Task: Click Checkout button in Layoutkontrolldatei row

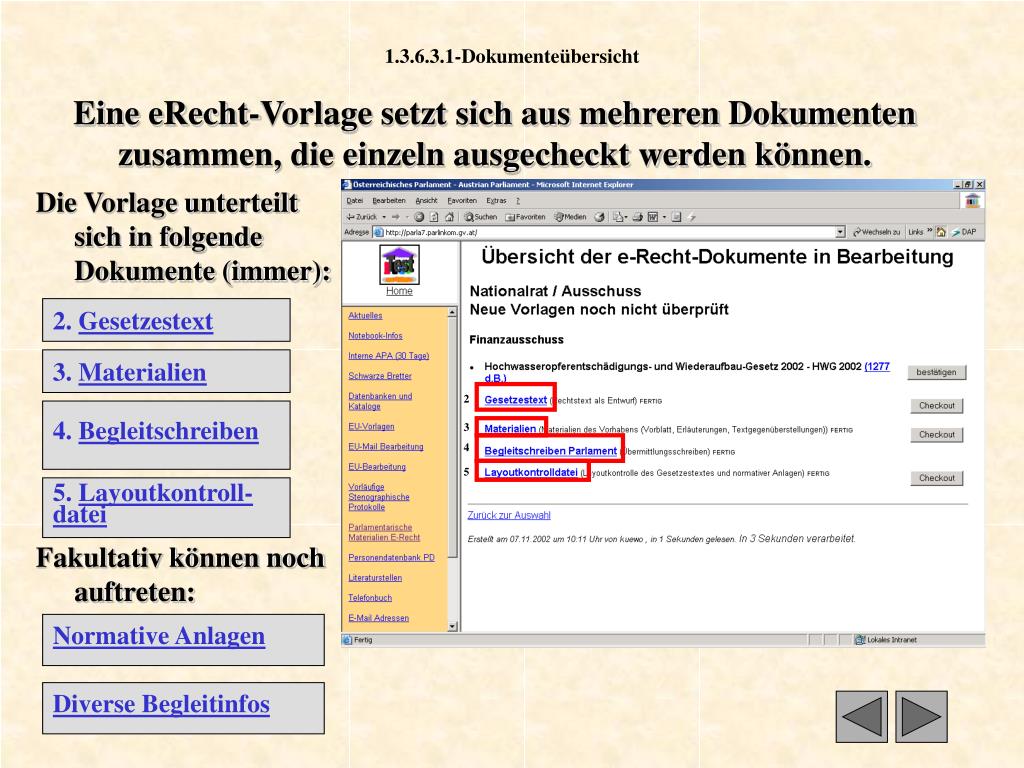Action: (937, 478)
